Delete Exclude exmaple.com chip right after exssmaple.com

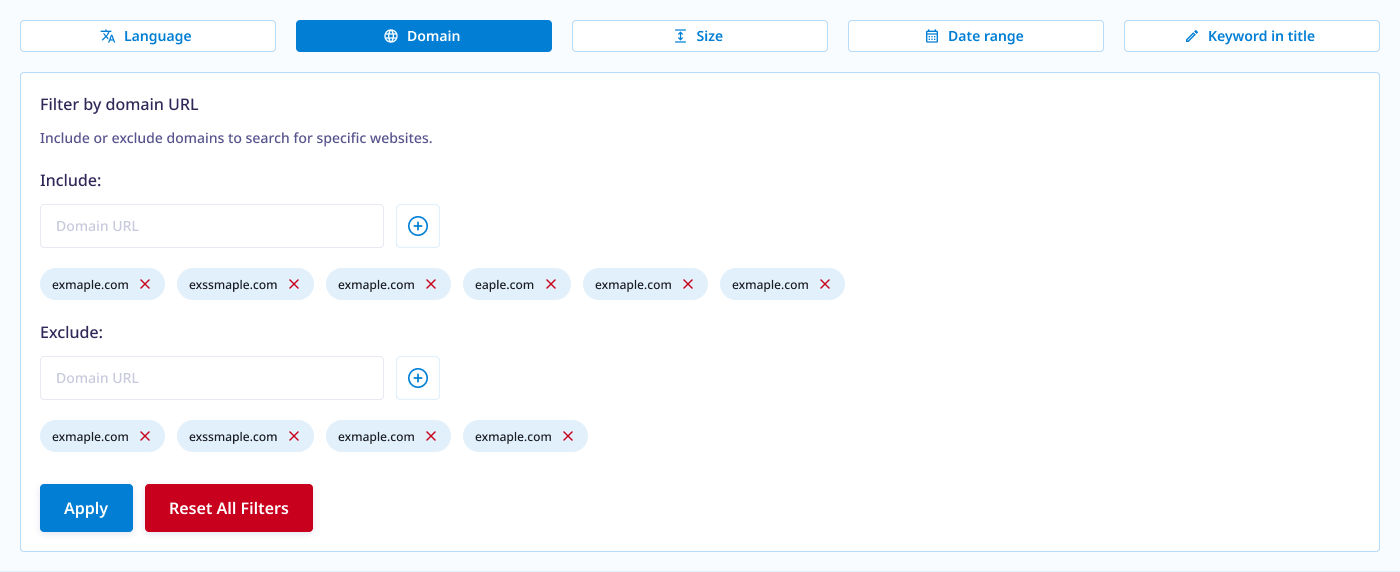click(431, 436)
